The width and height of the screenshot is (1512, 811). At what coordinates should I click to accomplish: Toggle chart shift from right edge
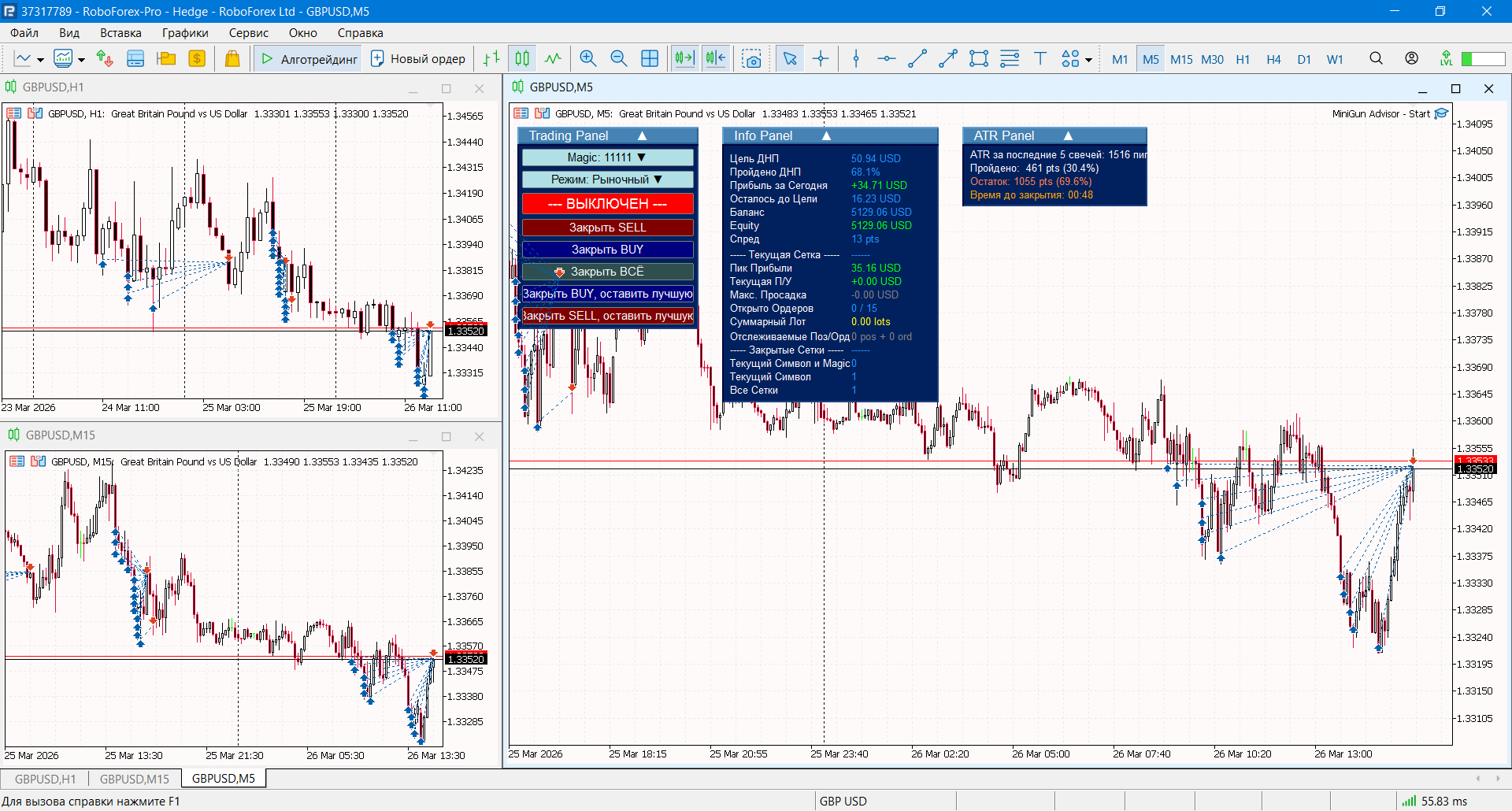[716, 59]
